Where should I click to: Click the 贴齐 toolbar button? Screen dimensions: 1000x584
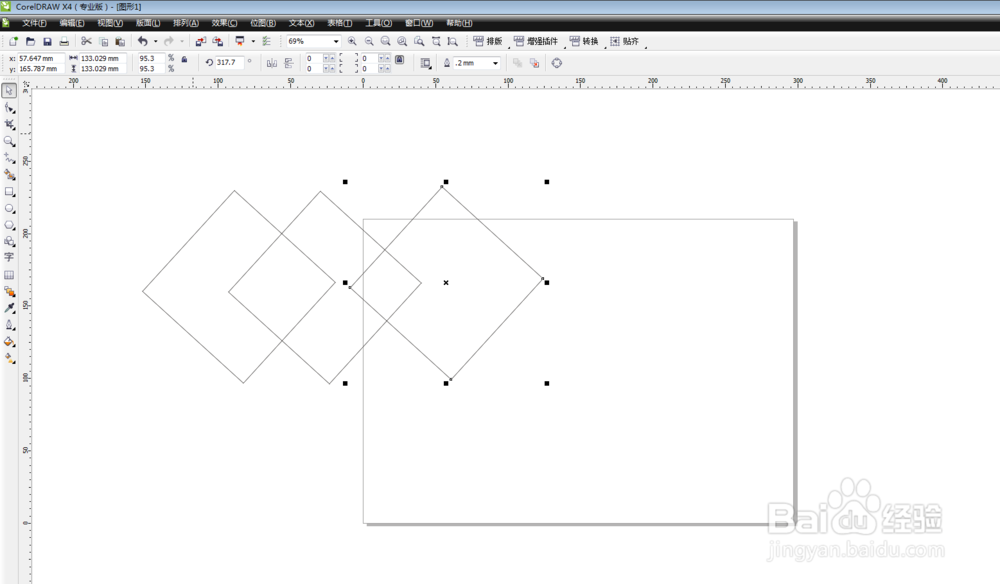point(624,41)
